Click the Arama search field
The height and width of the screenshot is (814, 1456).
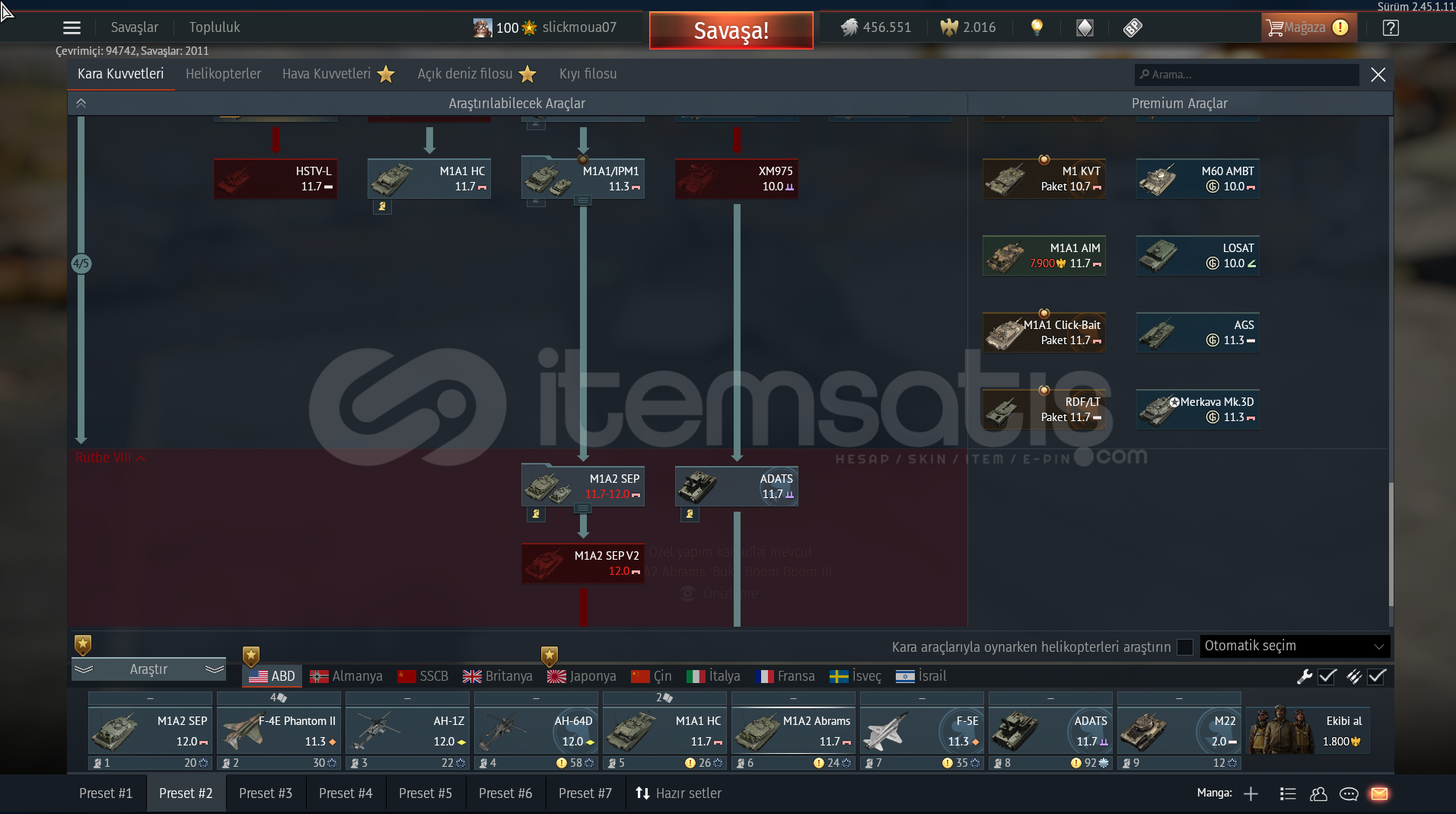1247,75
